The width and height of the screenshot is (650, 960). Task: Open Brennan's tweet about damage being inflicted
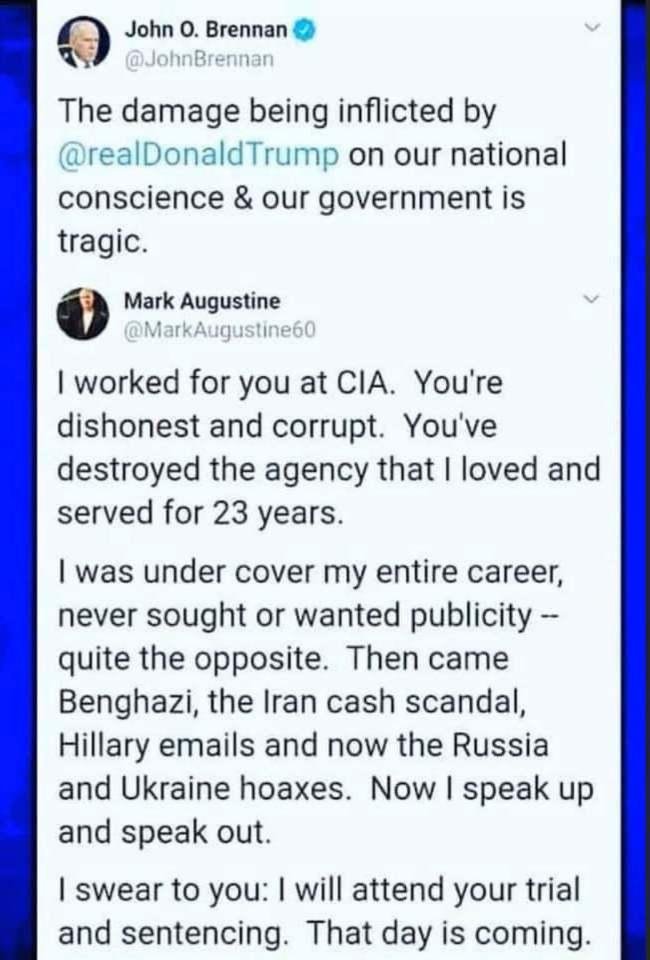pyautogui.click(x=313, y=176)
